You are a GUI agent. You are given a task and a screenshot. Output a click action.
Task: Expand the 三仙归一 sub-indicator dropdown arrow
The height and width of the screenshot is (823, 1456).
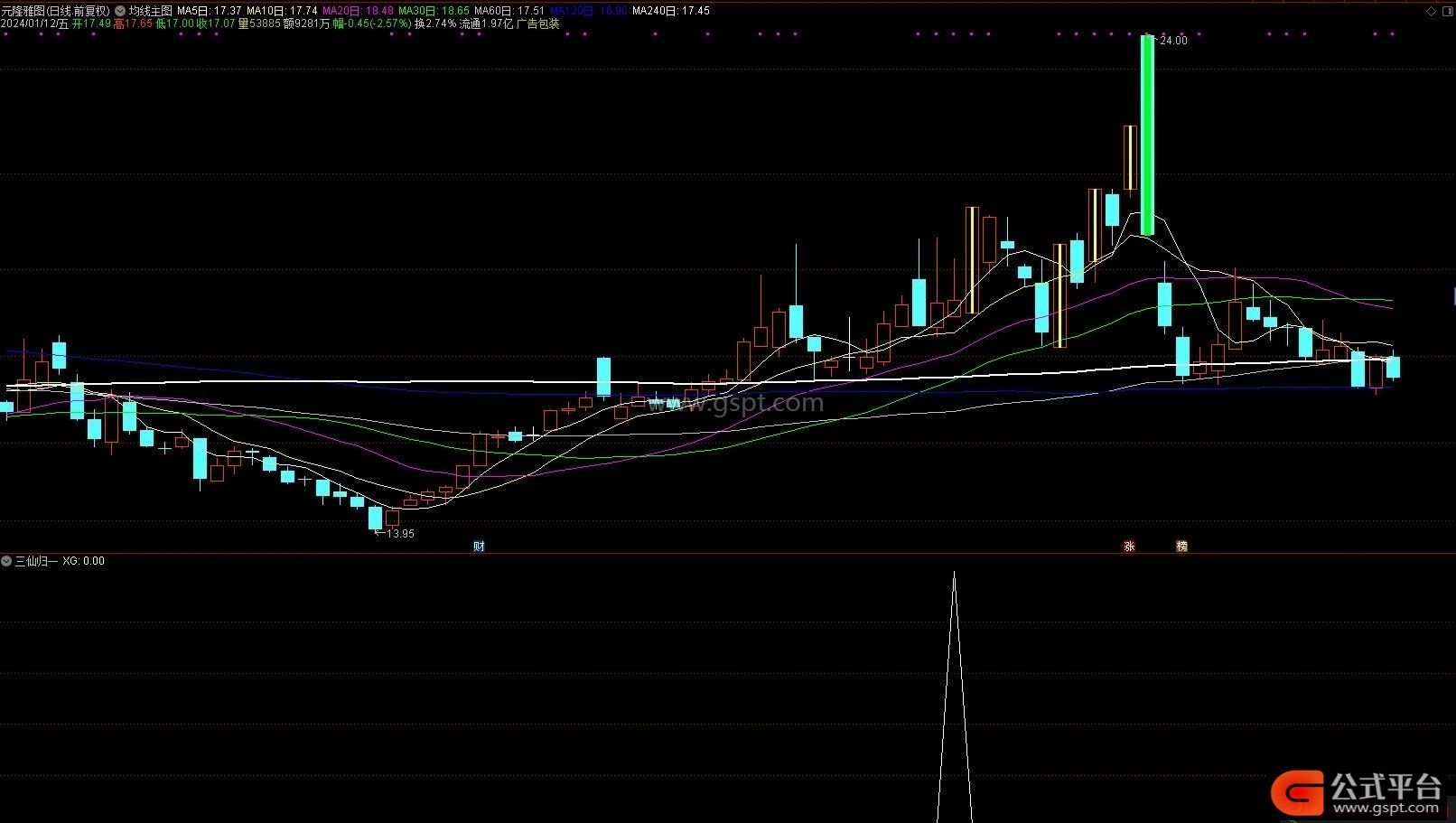6,561
